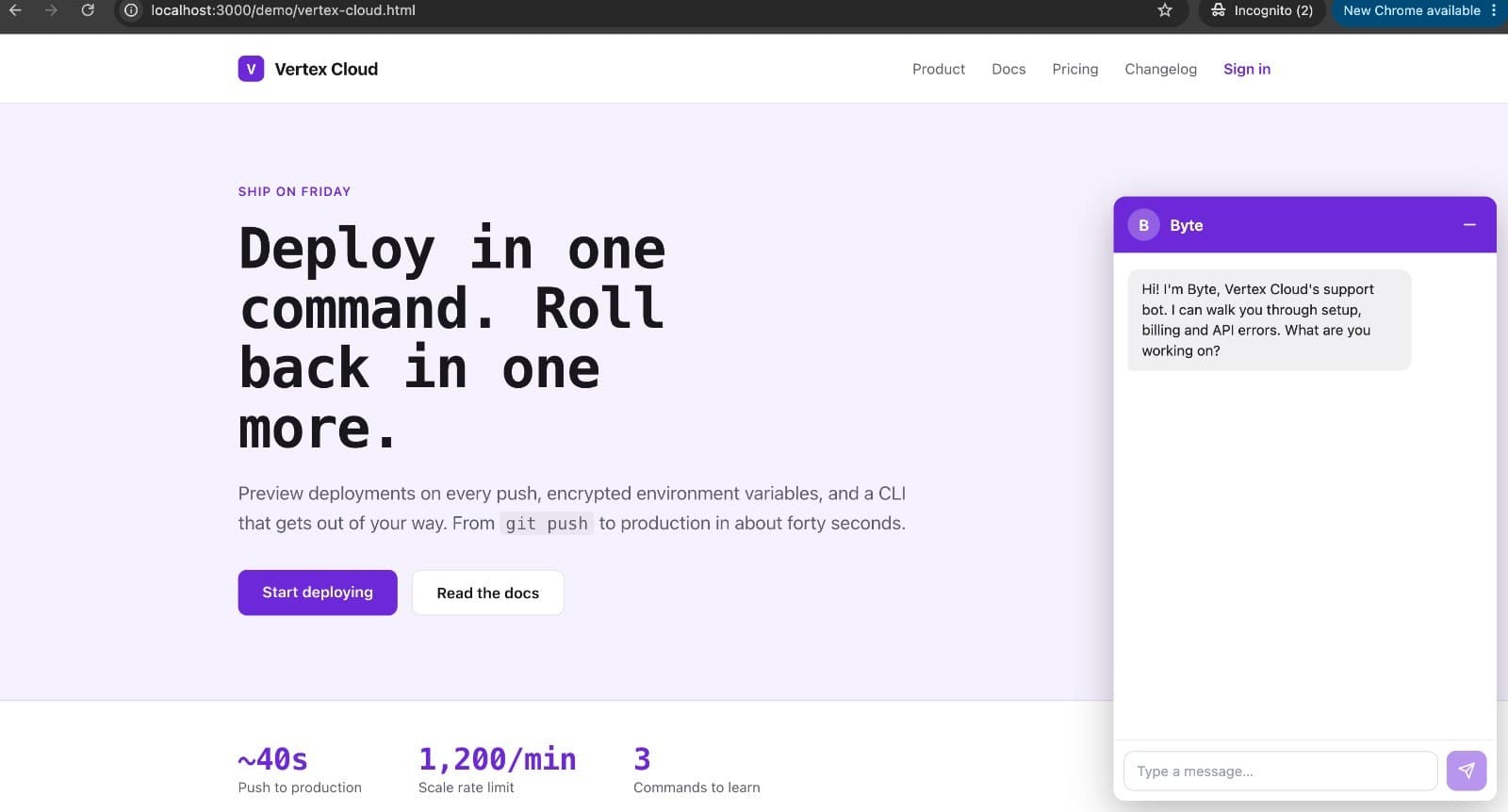Image resolution: width=1508 pixels, height=812 pixels.
Task: Click Byte's greeting message bubble
Action: [x=1270, y=319]
